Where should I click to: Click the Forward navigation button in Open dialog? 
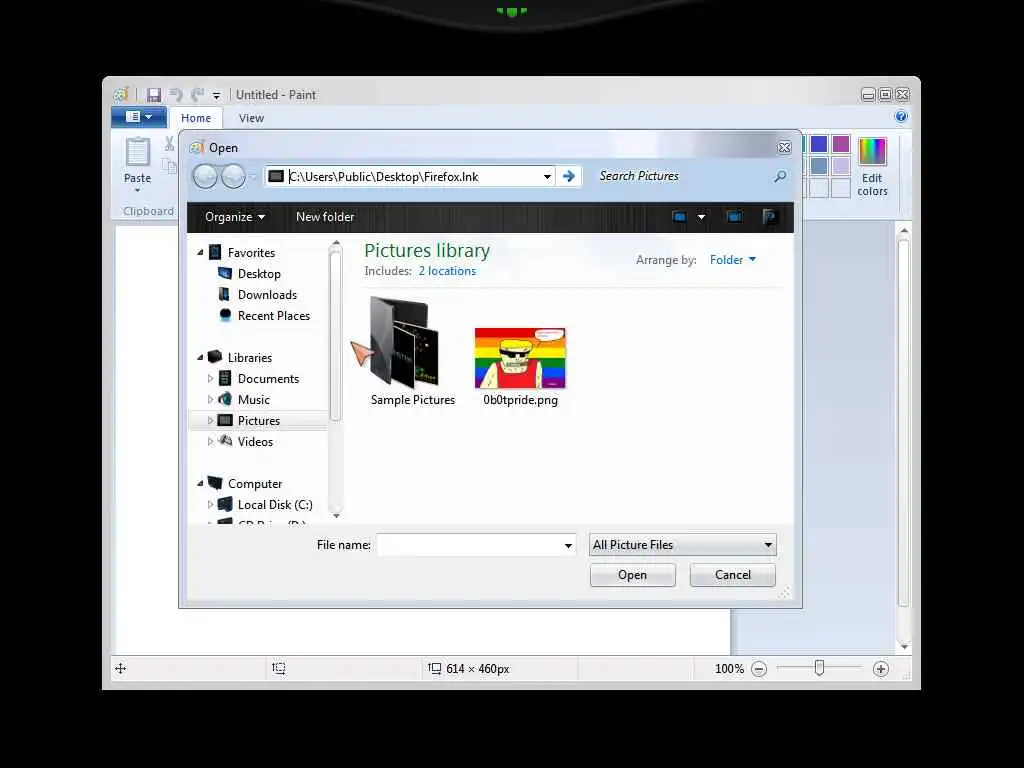coord(233,176)
